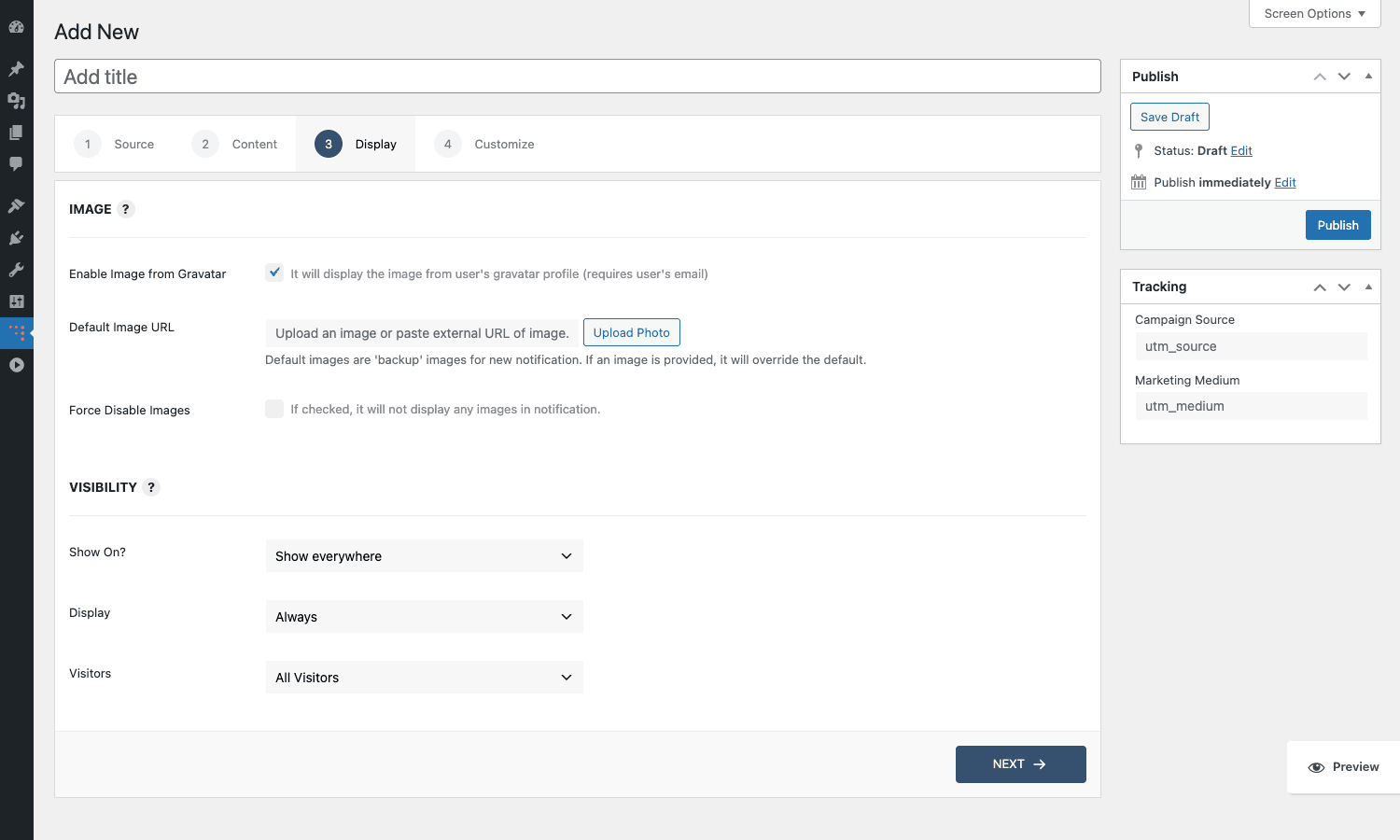Click the 'Add New' page heading
The height and width of the screenshot is (840, 1400).
coord(96,32)
